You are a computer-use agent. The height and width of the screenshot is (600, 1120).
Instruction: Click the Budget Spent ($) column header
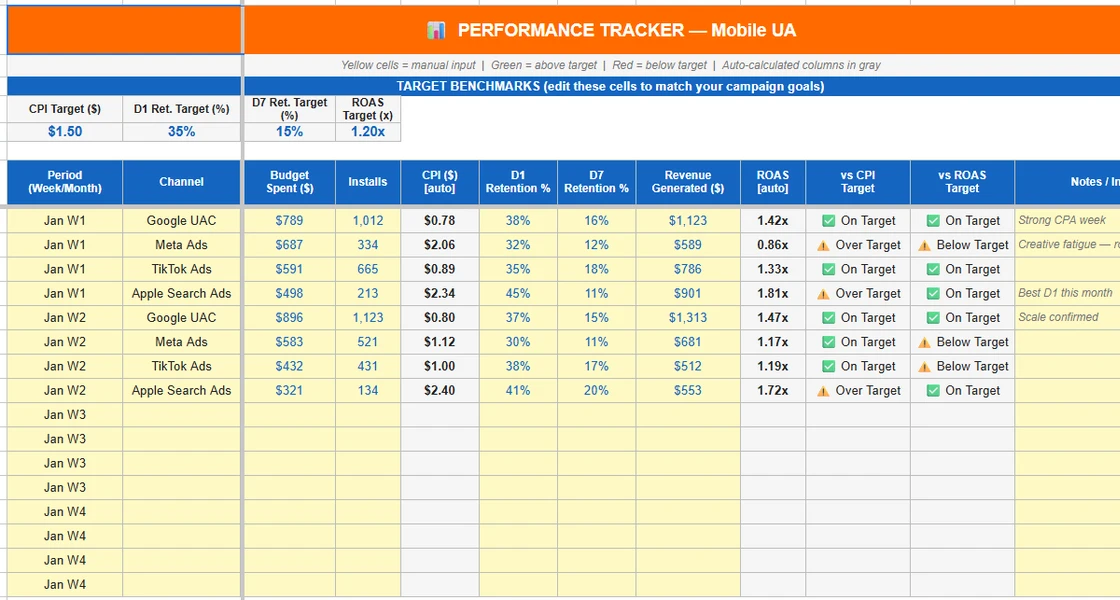click(x=289, y=182)
